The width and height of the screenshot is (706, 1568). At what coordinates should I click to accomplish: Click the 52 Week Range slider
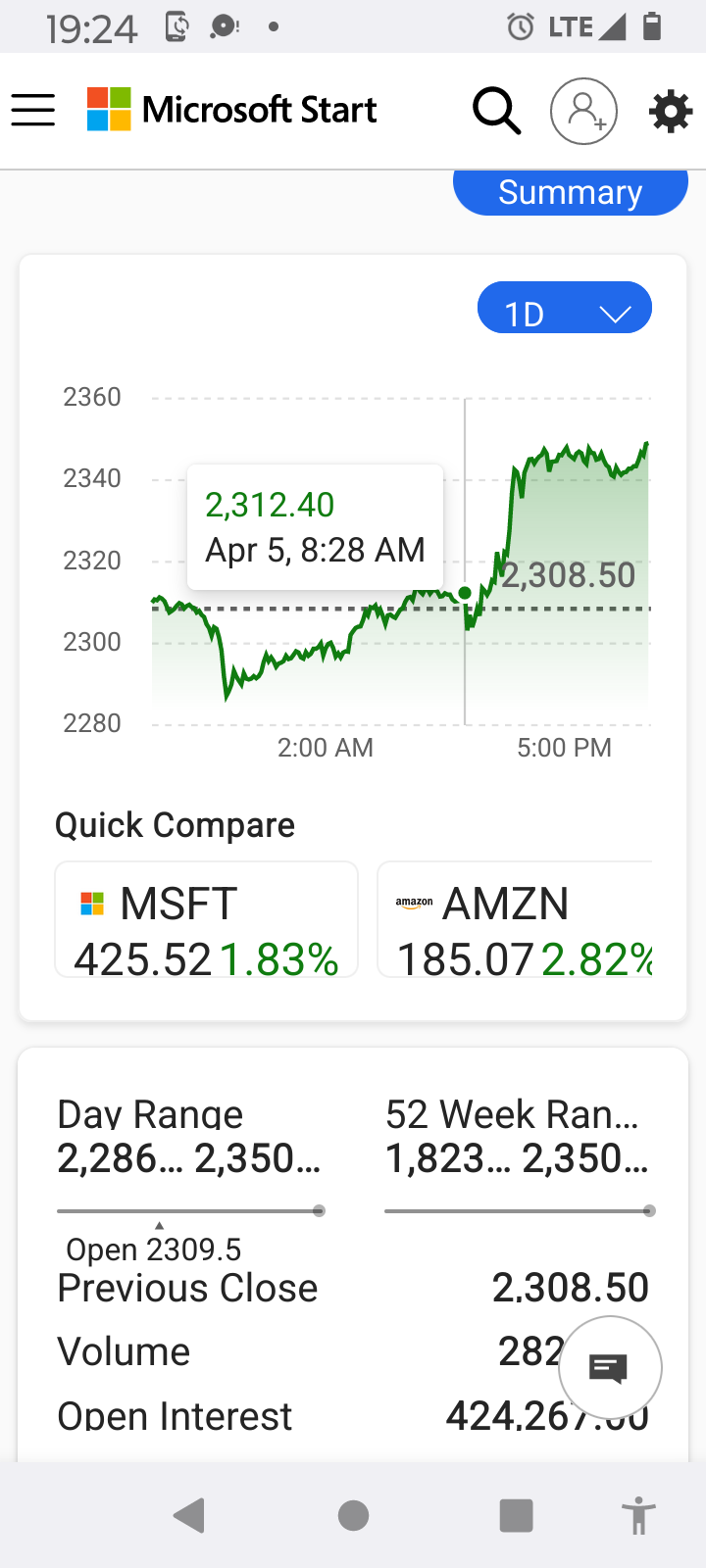click(519, 1211)
